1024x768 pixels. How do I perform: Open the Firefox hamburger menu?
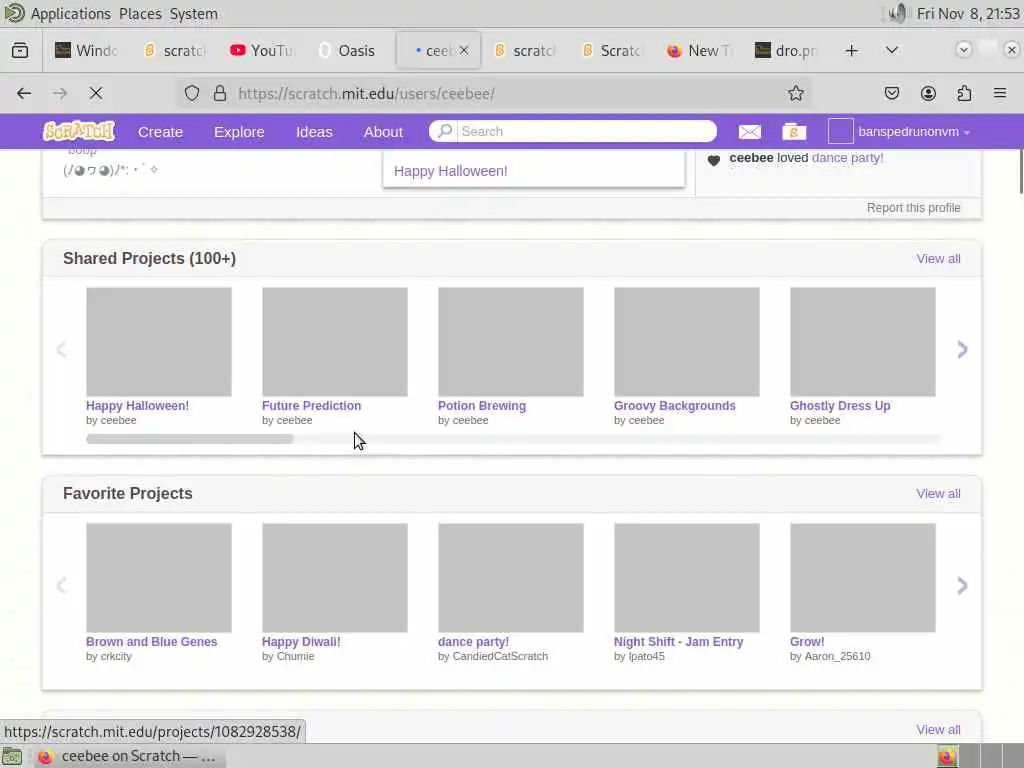1000,93
